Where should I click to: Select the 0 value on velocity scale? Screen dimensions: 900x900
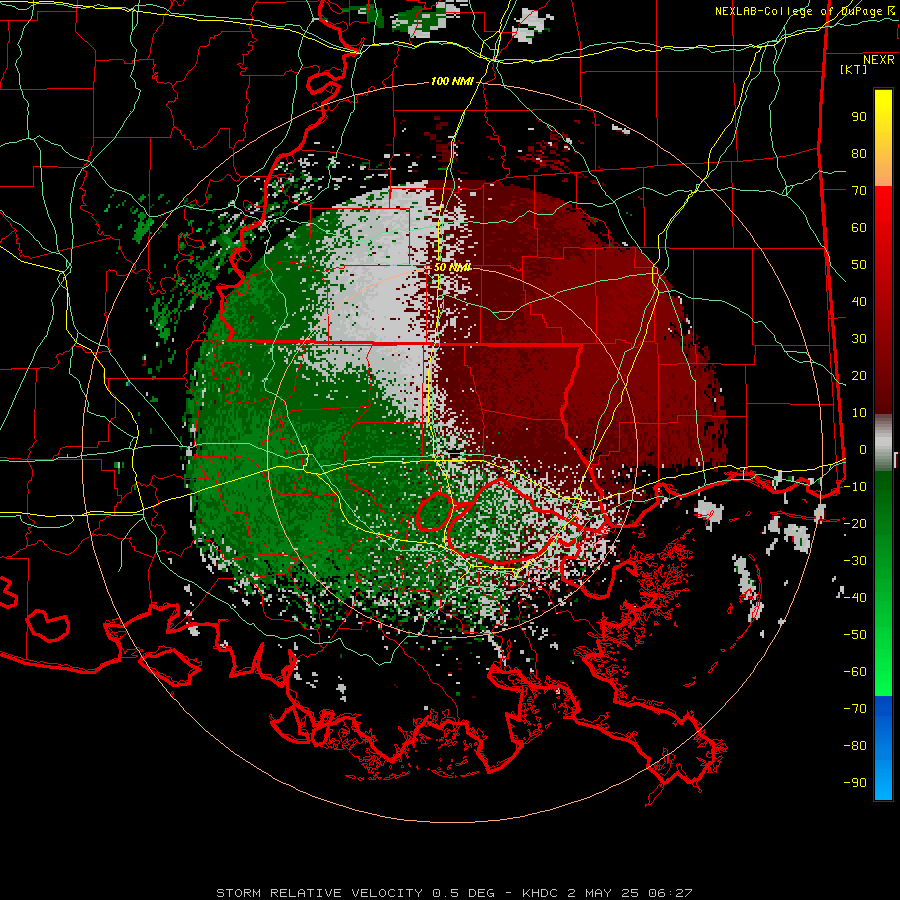click(x=863, y=450)
